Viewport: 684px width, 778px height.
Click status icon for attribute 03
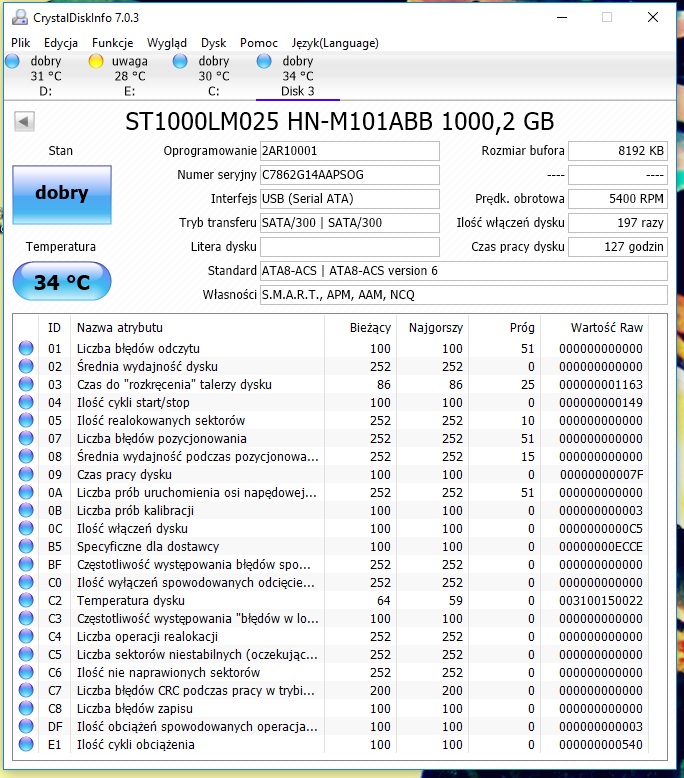click(x=26, y=384)
